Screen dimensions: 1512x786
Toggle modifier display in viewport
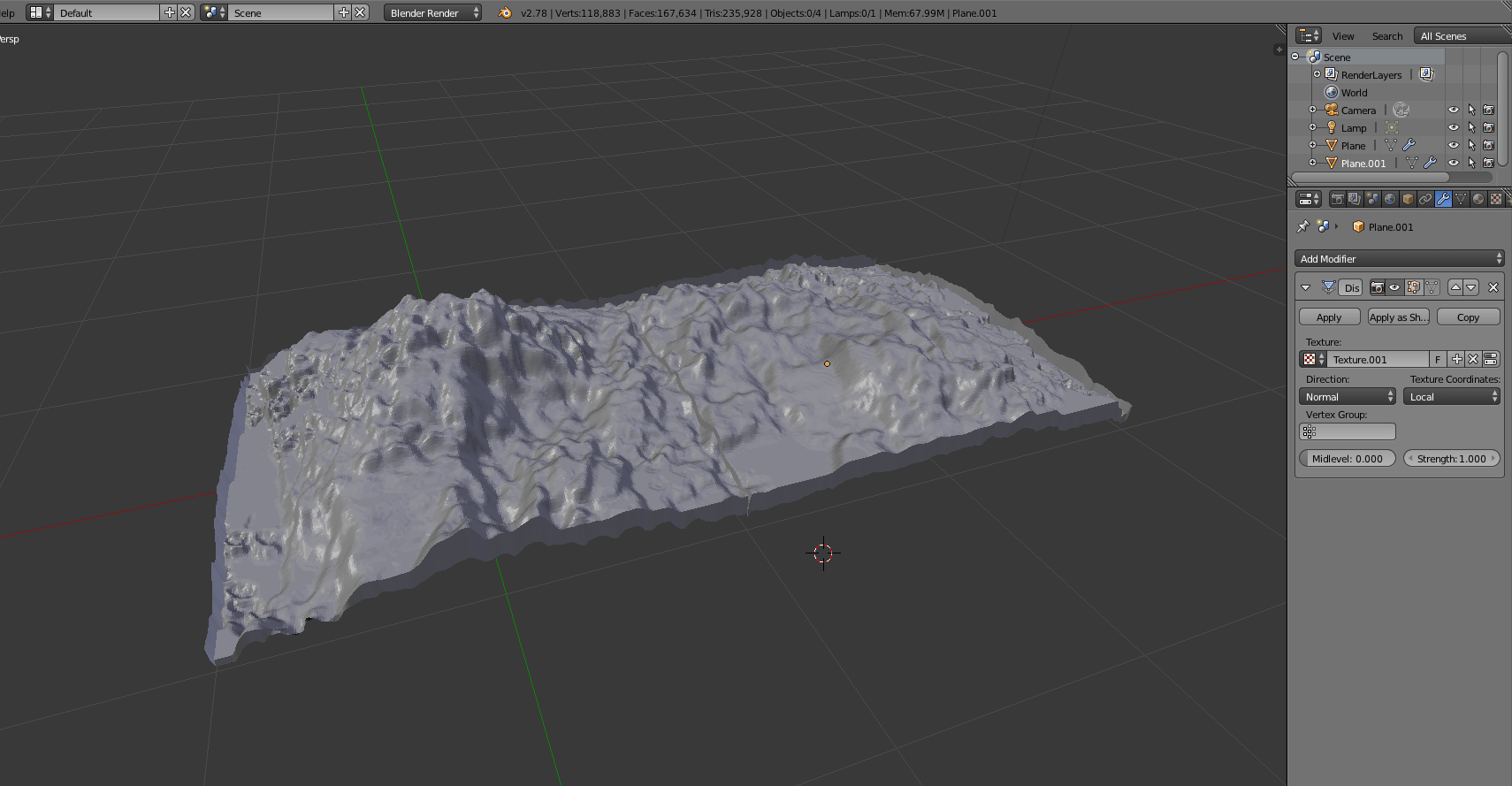pyautogui.click(x=1394, y=287)
